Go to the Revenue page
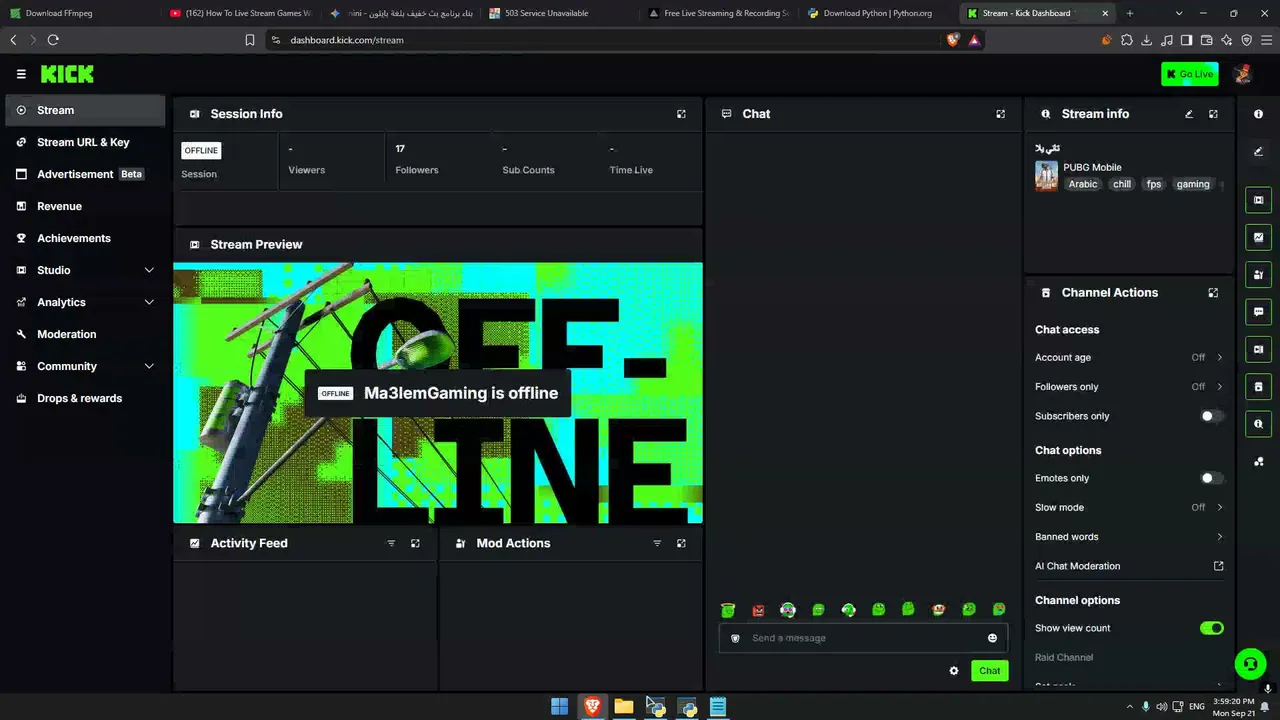This screenshot has height=720, width=1280. pos(86,206)
